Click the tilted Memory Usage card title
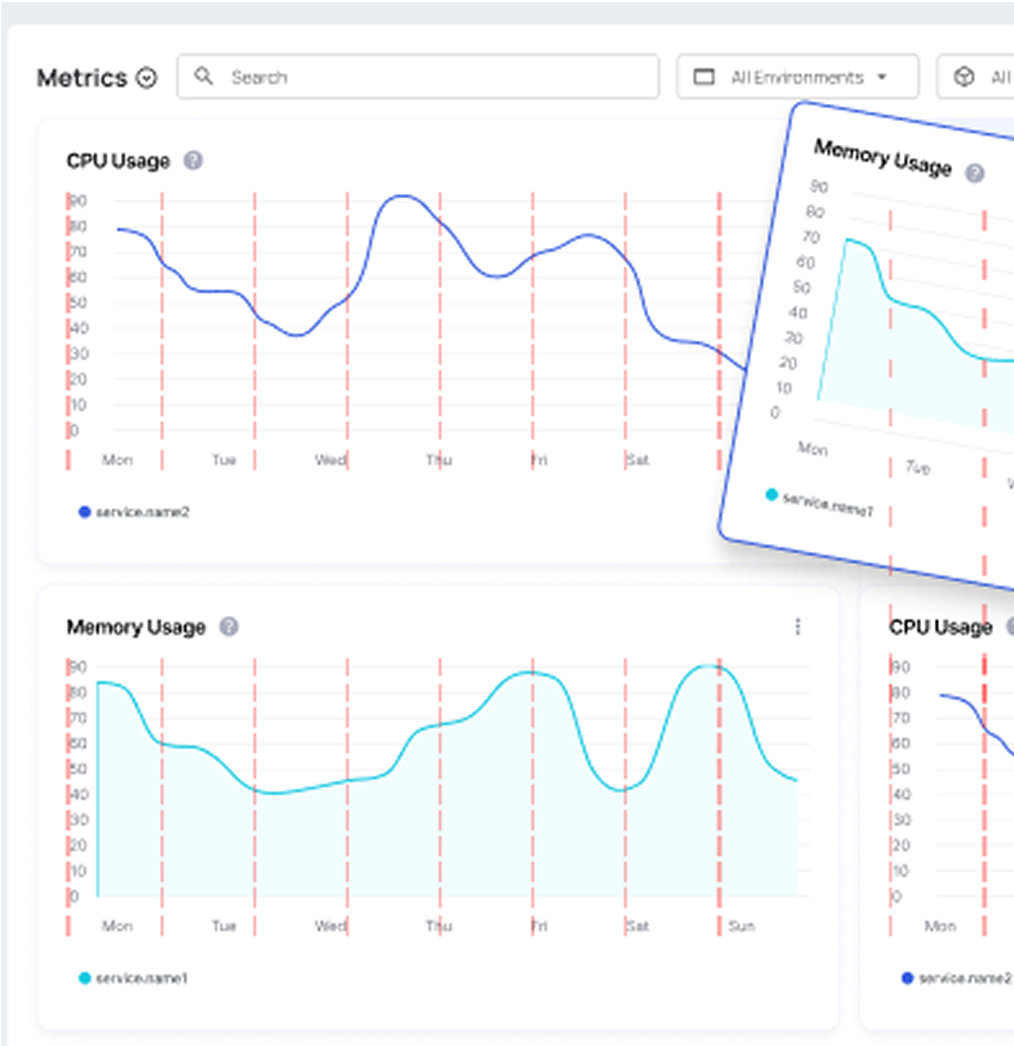Screen dimensions: 1014x1046 (883, 157)
